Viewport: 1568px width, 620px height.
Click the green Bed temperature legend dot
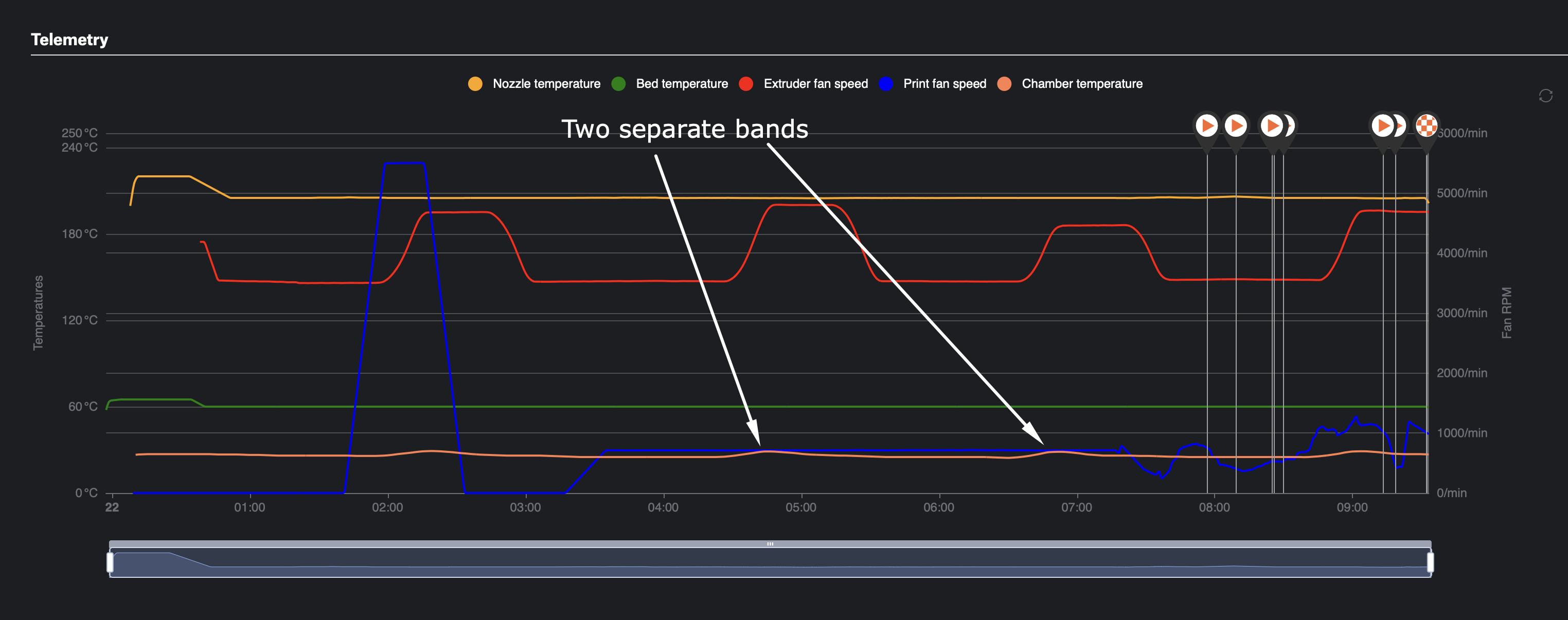coord(618,84)
